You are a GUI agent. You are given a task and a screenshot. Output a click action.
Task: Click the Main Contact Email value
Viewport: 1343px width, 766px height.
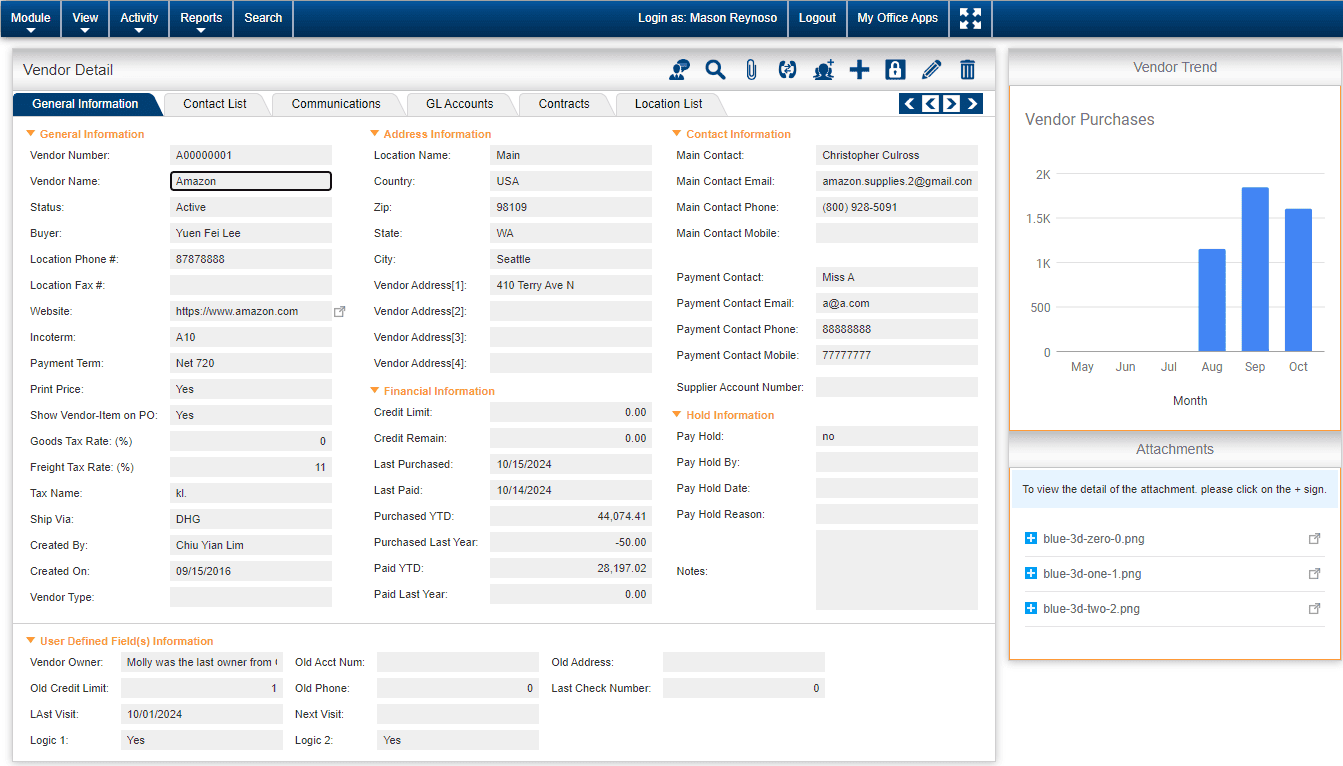[x=897, y=181]
